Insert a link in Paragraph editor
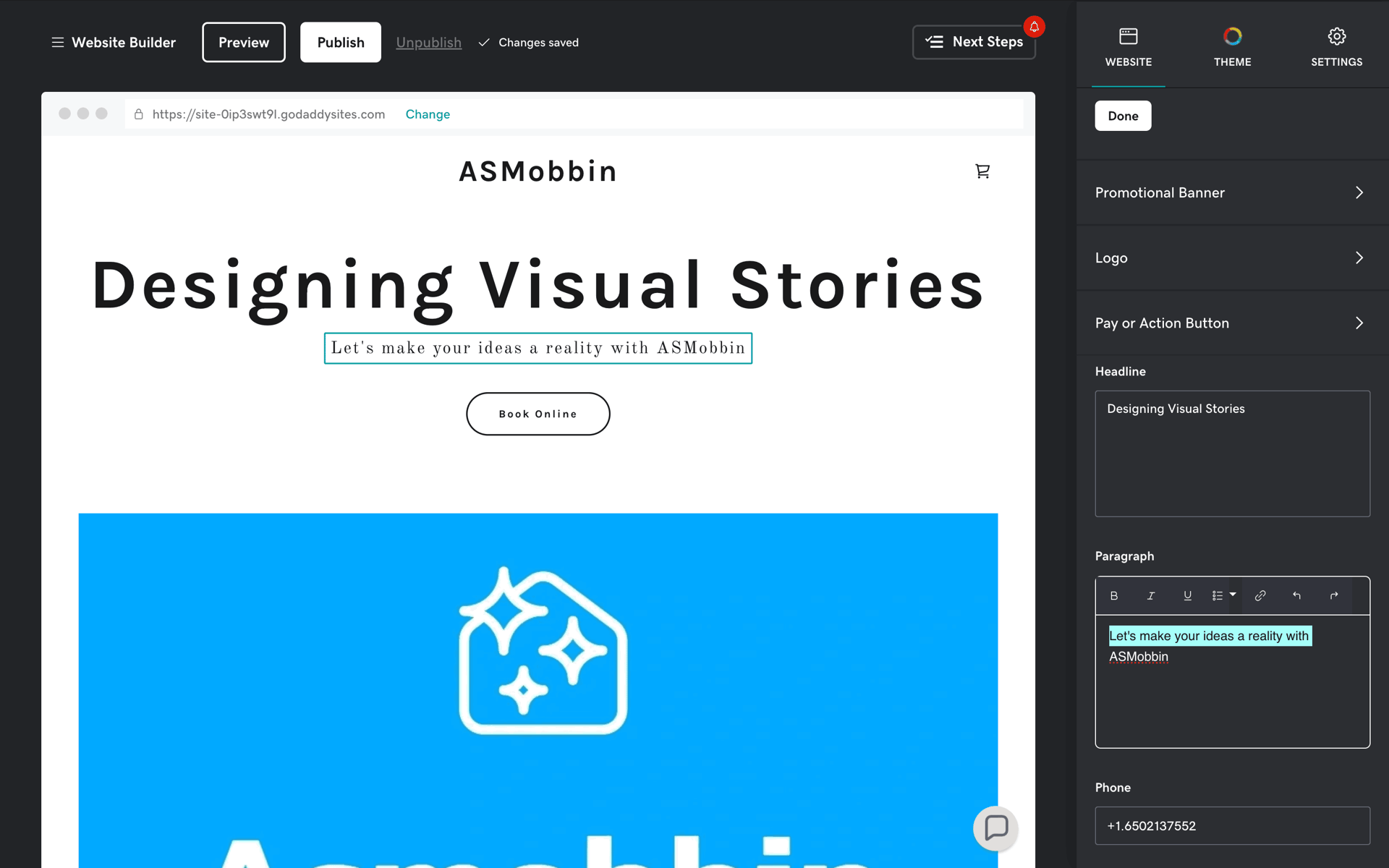The width and height of the screenshot is (1389, 868). [x=1260, y=595]
